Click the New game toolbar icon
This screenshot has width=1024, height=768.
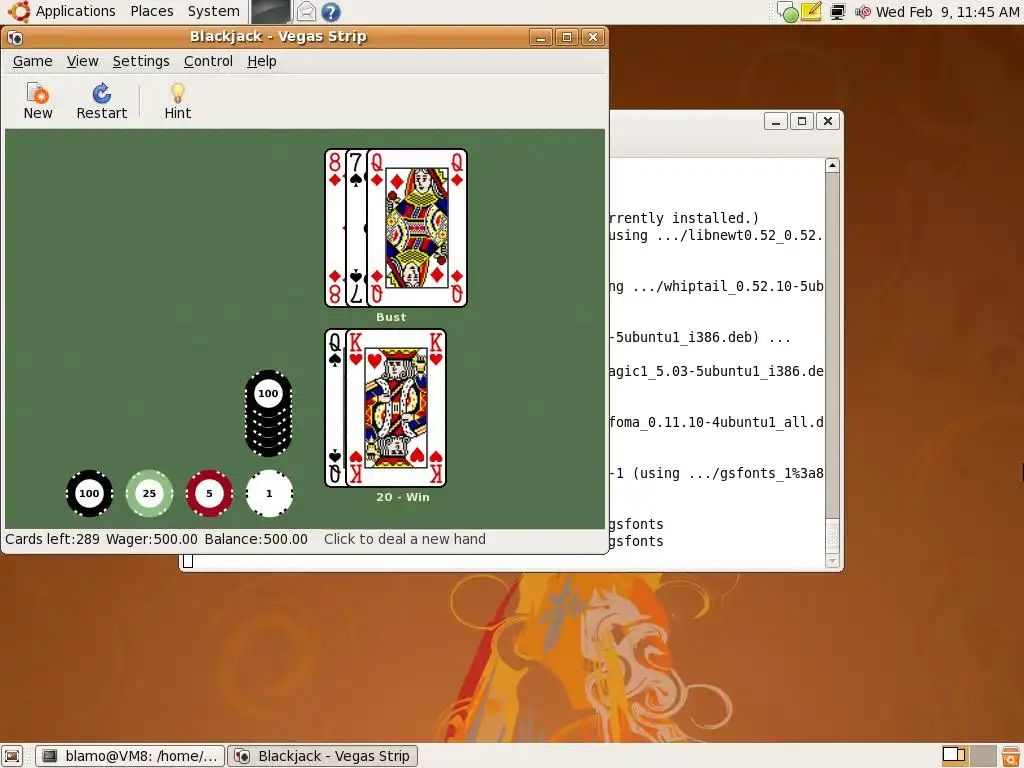(x=38, y=101)
